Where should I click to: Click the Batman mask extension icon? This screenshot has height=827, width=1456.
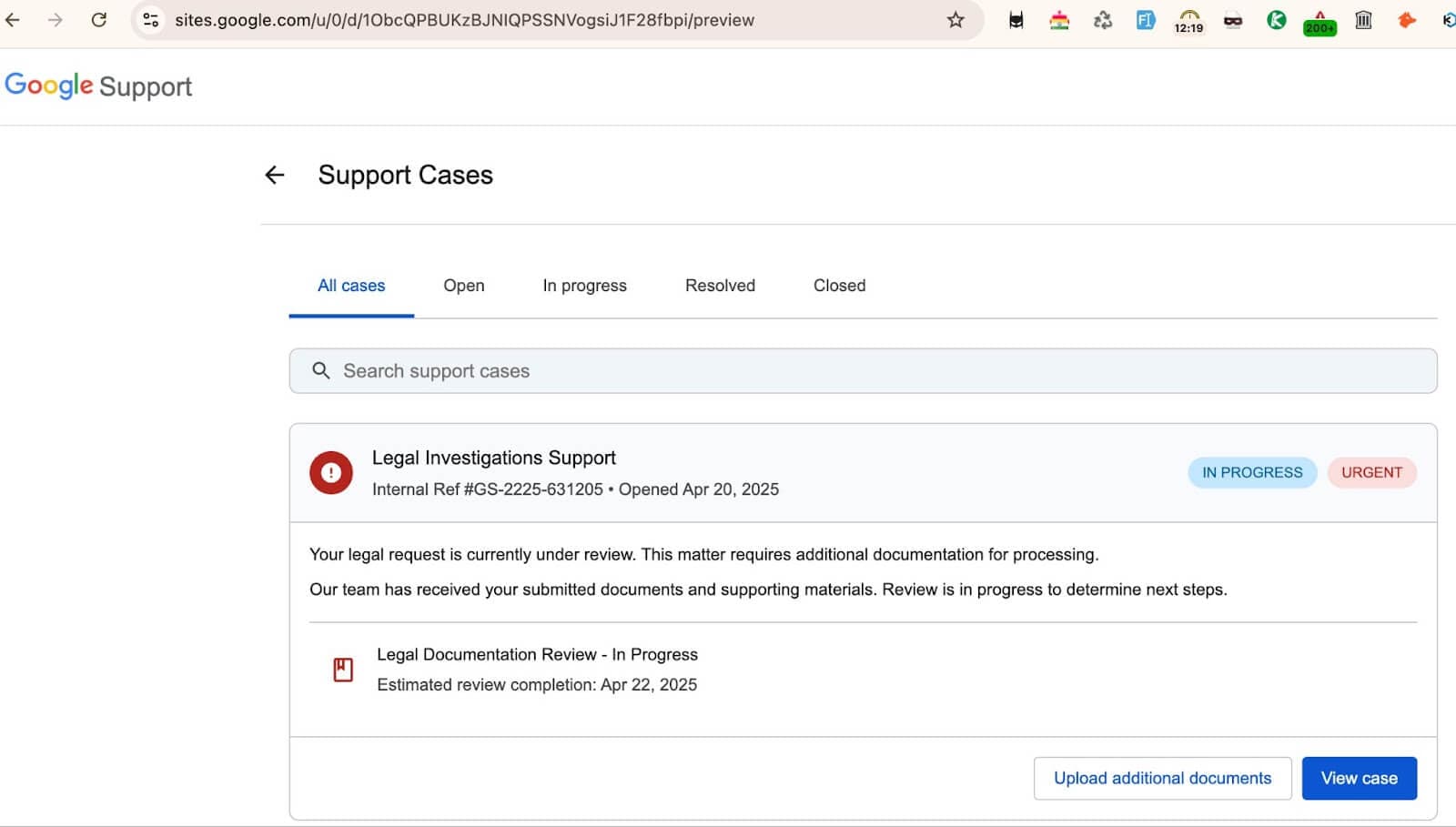[x=1016, y=20]
